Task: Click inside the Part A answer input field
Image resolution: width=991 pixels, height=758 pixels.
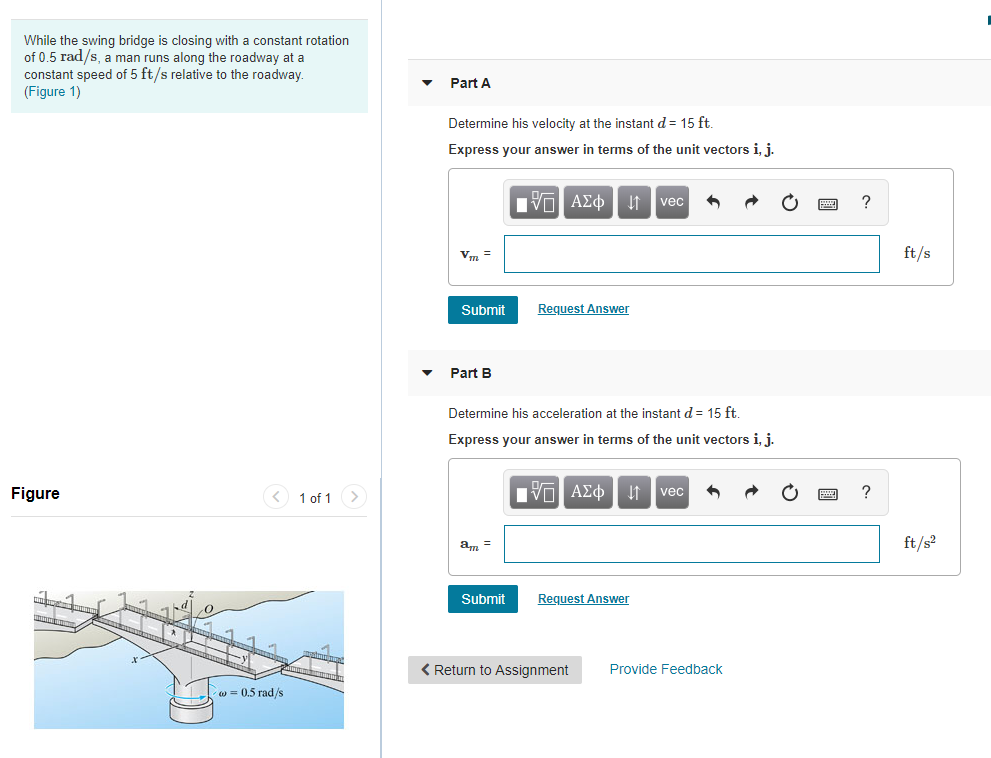Action: point(691,254)
